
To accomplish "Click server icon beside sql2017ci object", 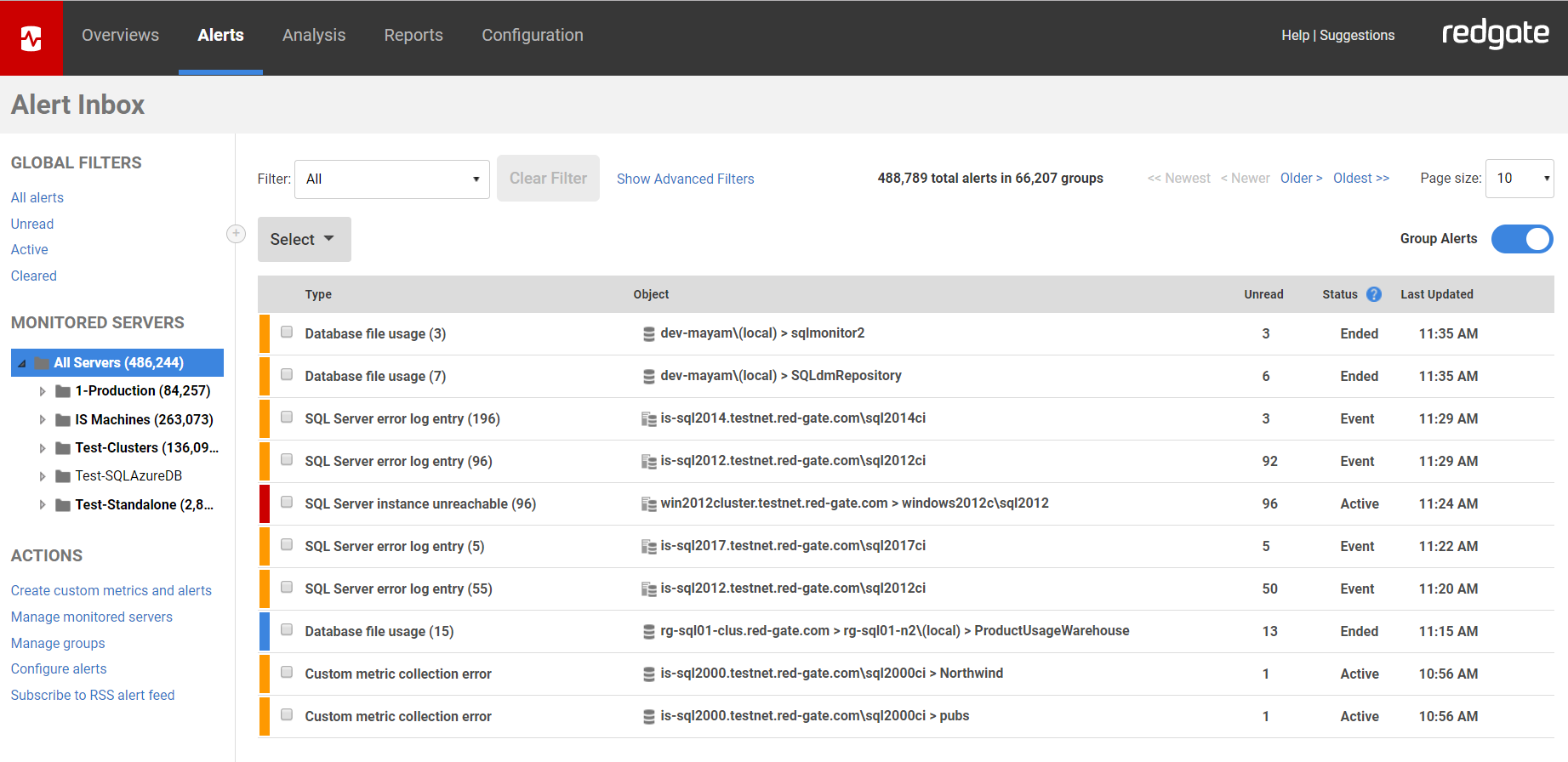I will pos(649,547).
